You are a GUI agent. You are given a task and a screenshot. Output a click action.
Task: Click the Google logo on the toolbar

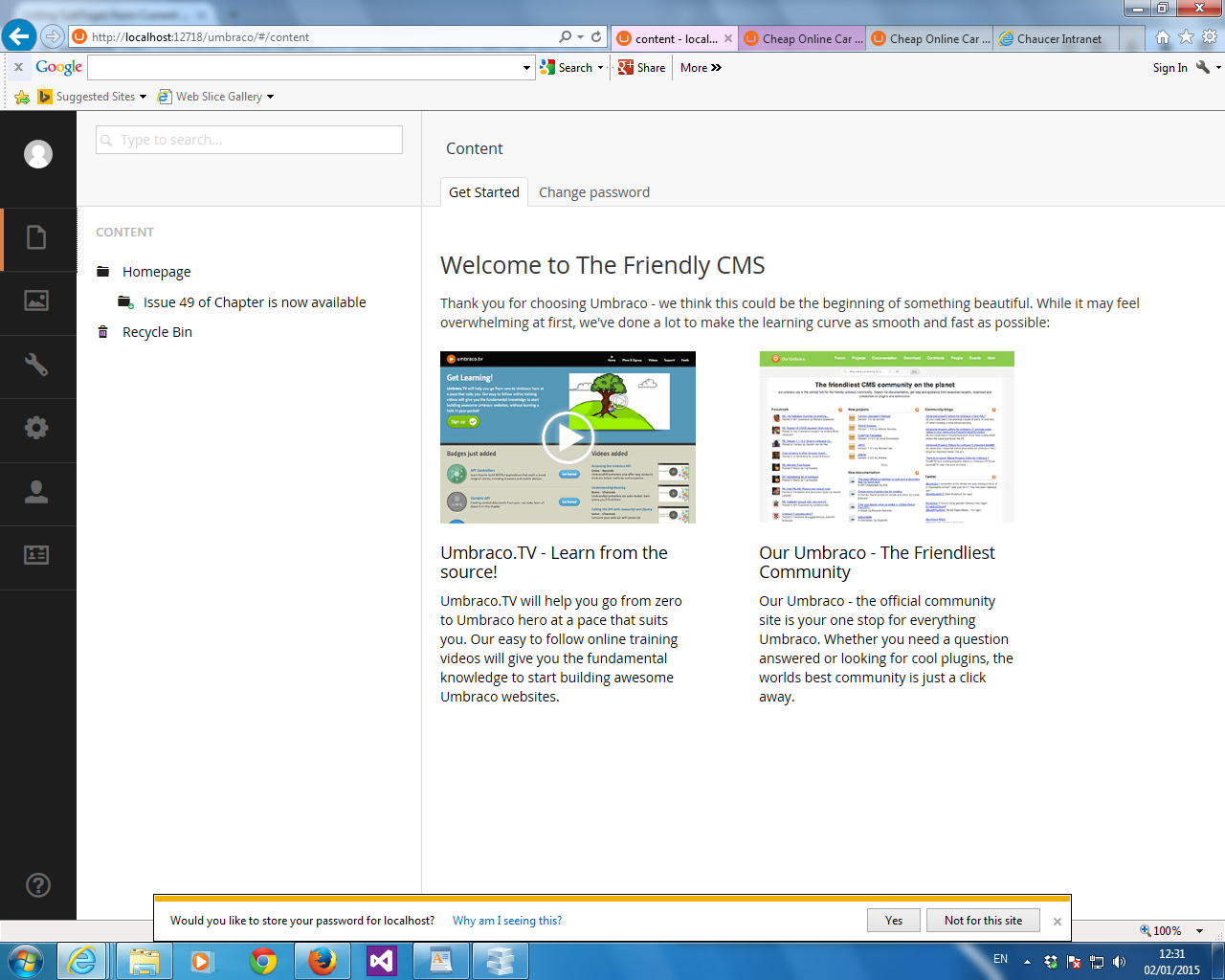[x=58, y=67]
